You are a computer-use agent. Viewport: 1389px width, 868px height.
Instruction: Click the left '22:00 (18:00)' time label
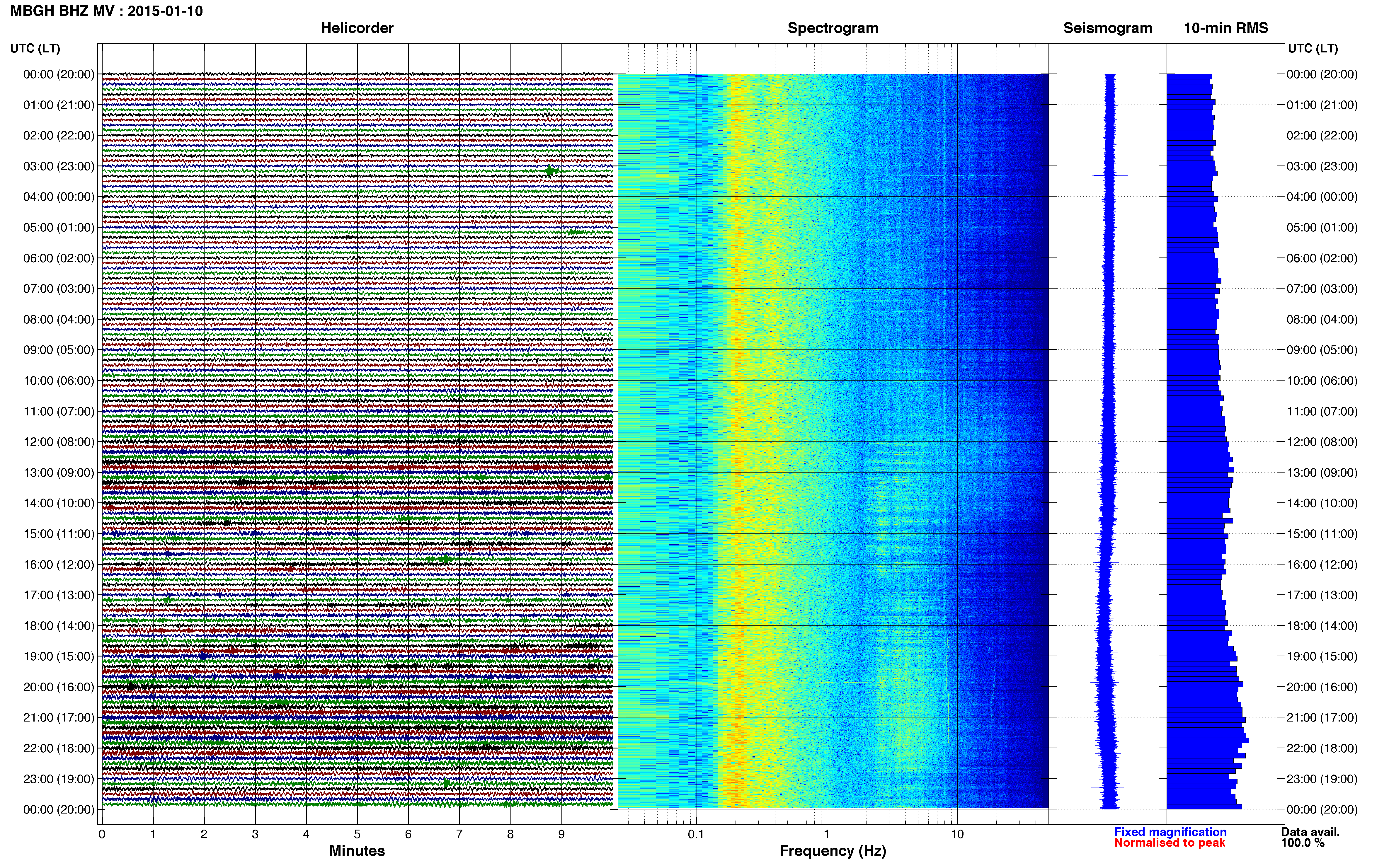pyautogui.click(x=59, y=748)
